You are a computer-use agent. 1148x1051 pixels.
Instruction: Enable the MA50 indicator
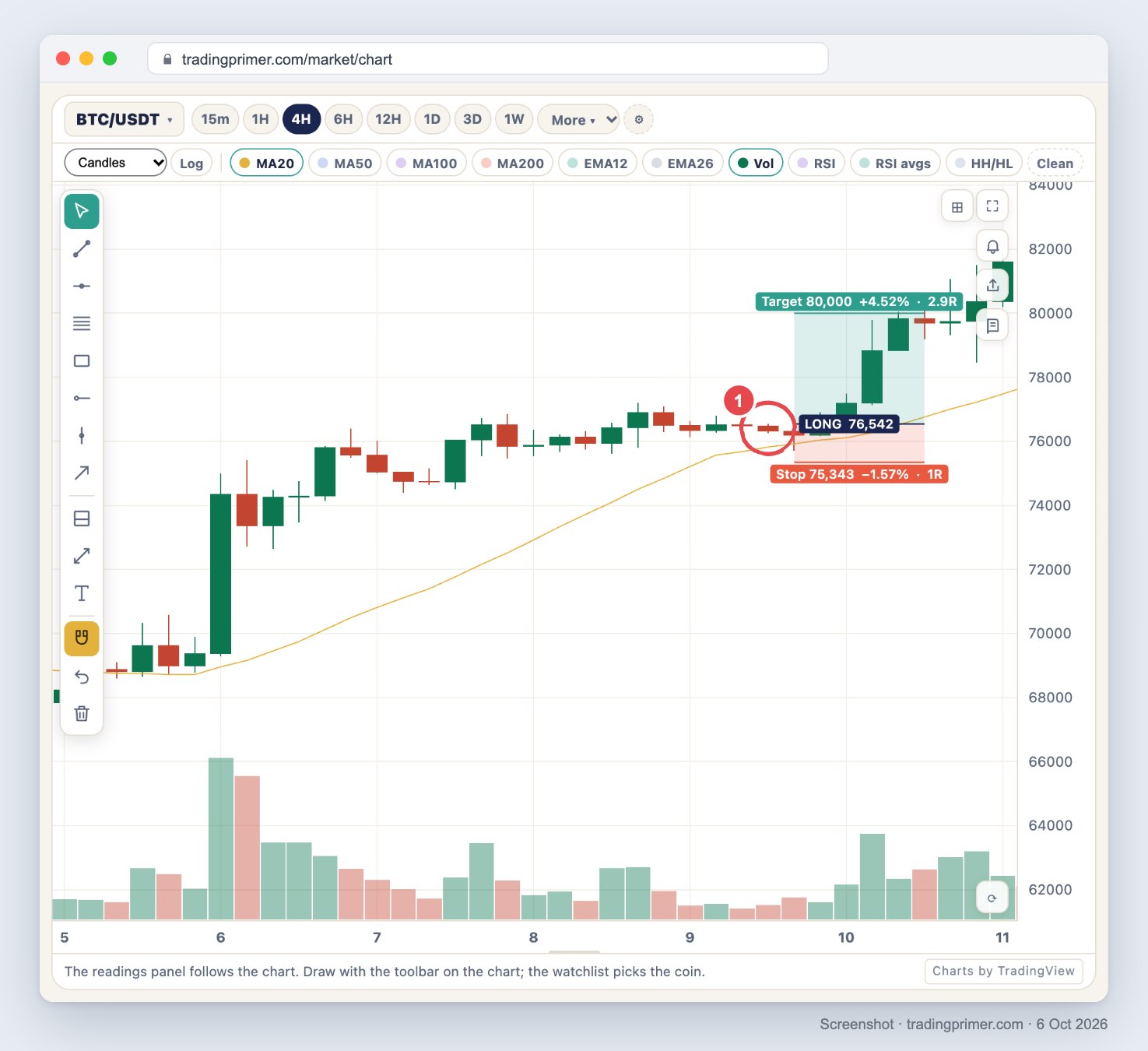click(x=345, y=163)
